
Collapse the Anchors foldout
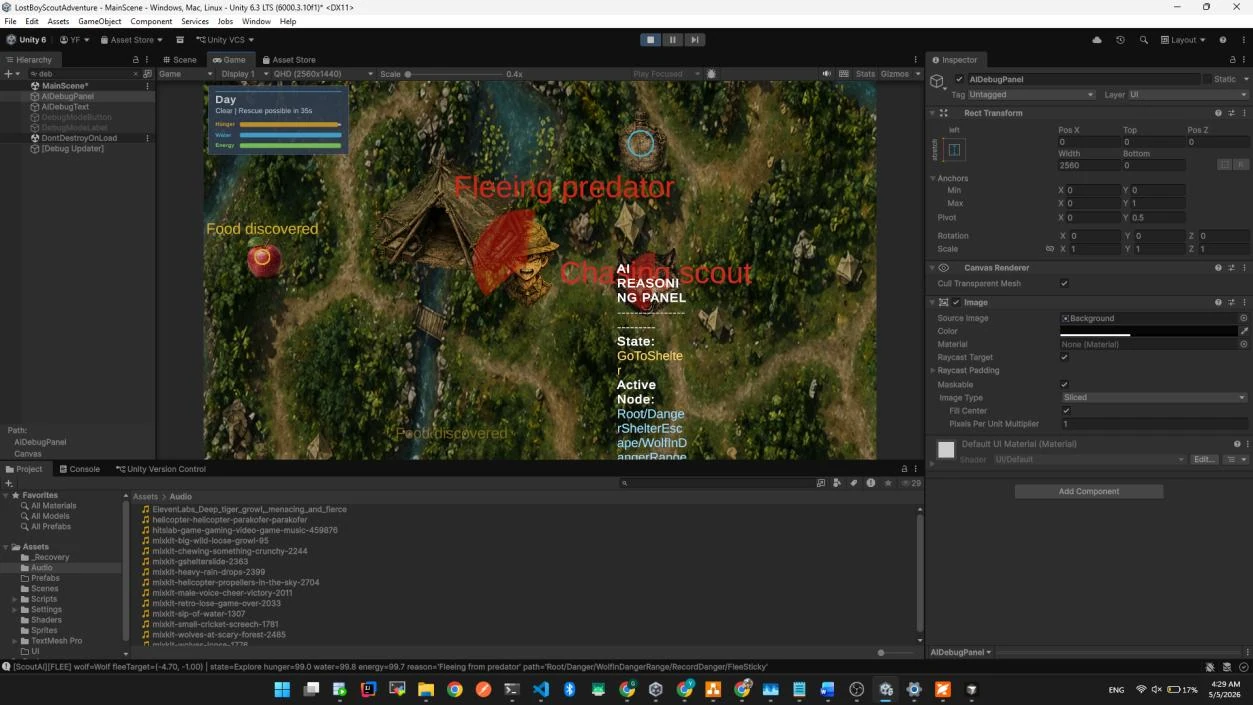933,178
